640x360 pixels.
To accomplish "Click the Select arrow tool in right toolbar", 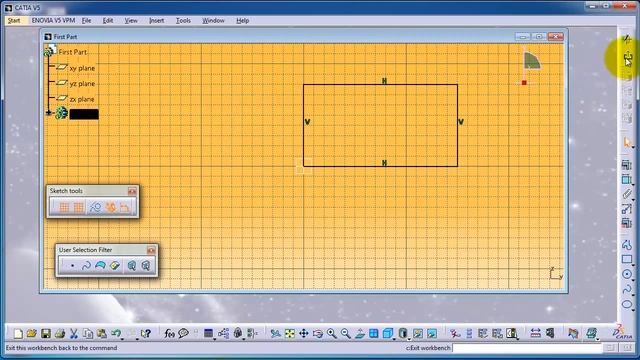I will [x=627, y=142].
